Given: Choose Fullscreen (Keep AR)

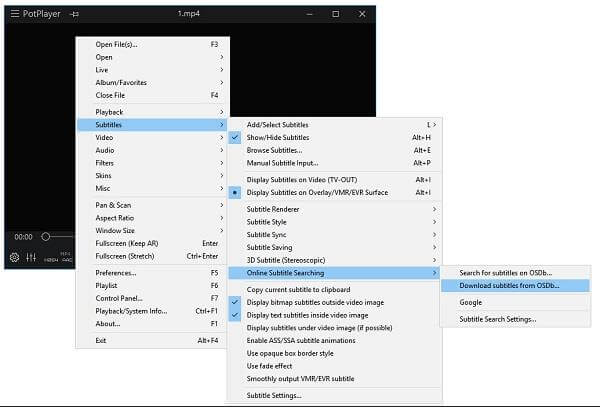Looking at the screenshot, I should [153, 243].
